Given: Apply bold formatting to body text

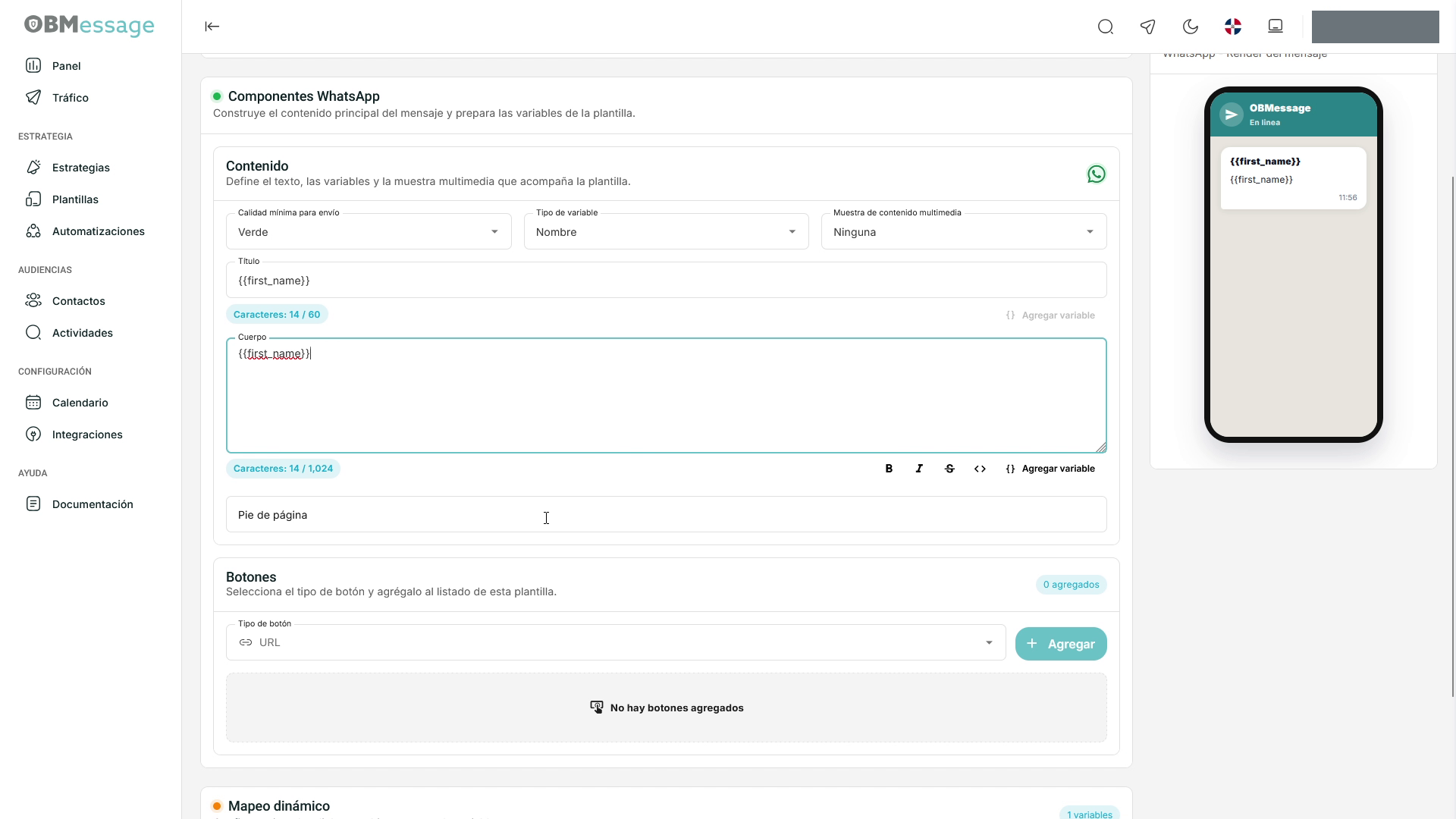Looking at the screenshot, I should pyautogui.click(x=889, y=469).
